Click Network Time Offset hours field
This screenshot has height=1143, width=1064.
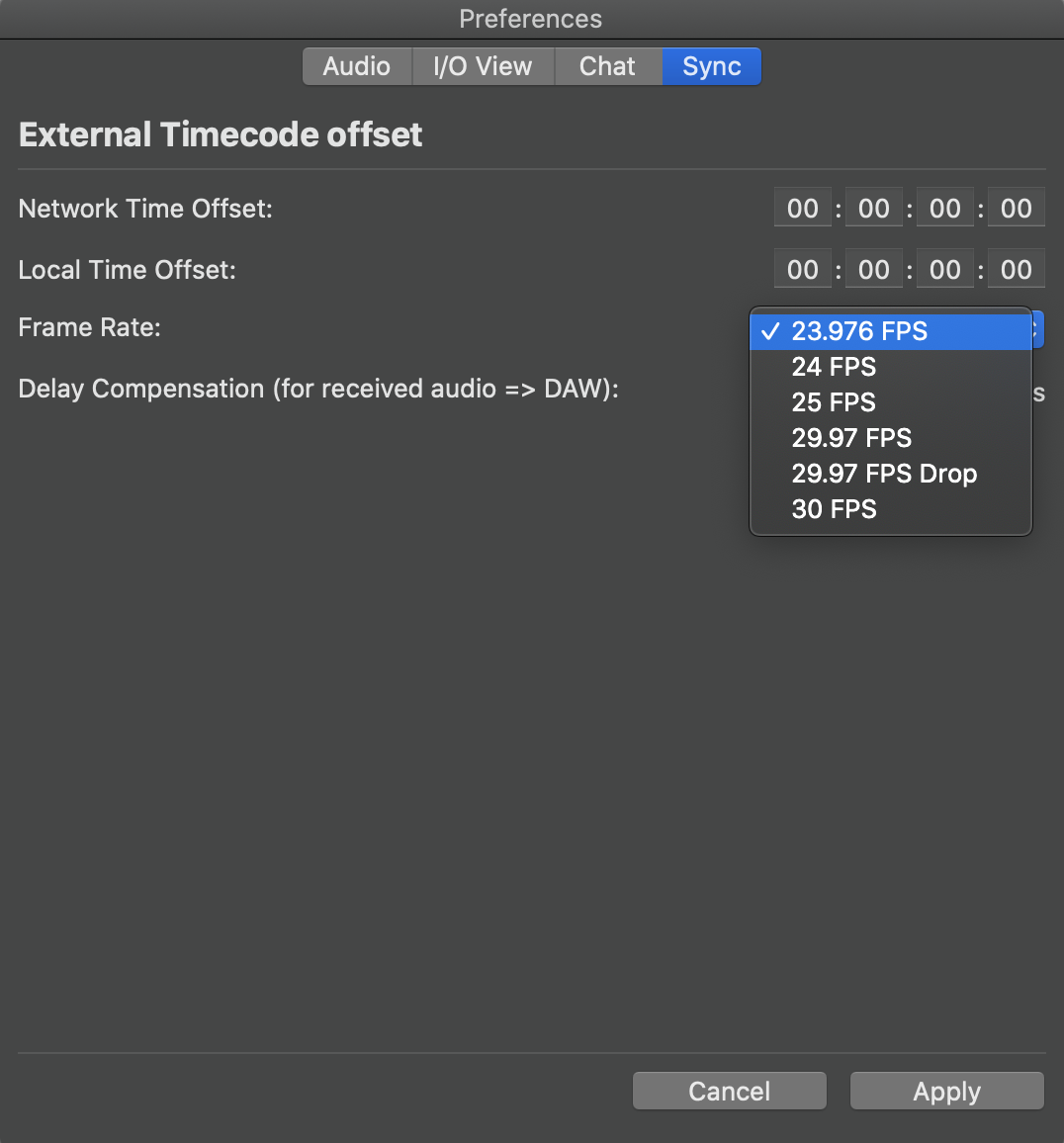pos(803,209)
